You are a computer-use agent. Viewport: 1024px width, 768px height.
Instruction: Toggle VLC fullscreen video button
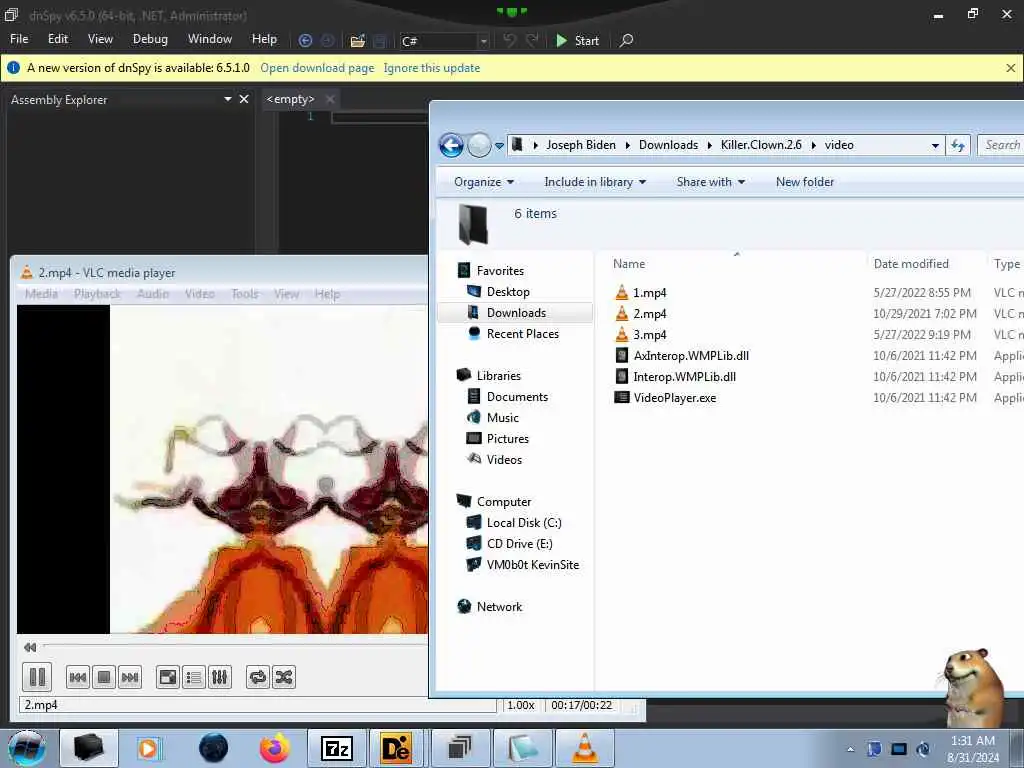pyautogui.click(x=168, y=677)
